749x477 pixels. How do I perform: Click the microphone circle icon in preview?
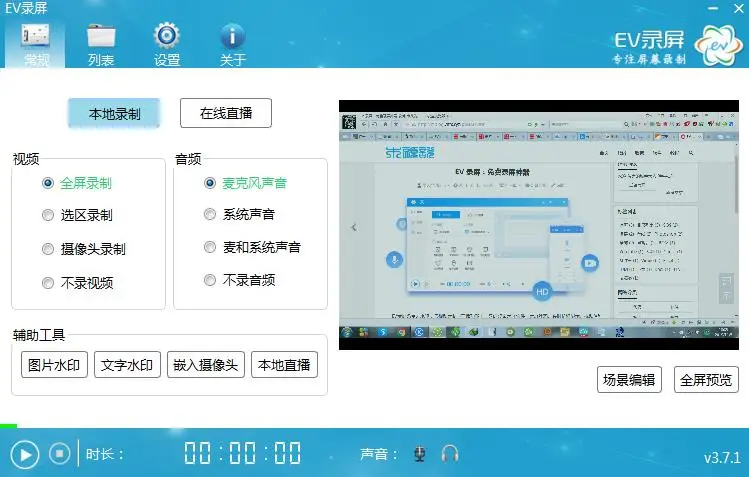coord(394,259)
